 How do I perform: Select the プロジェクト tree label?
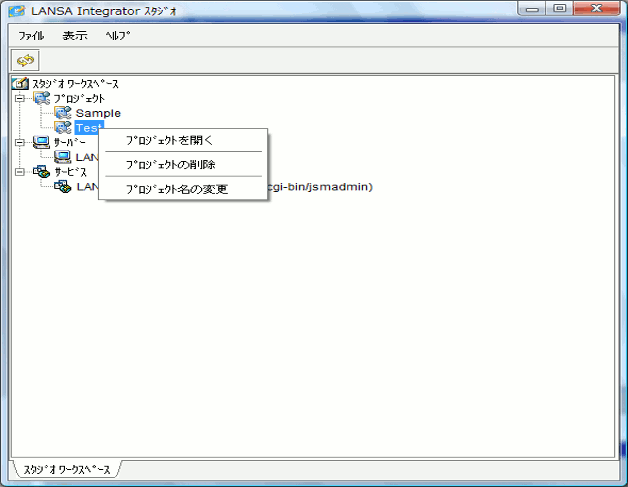79,99
